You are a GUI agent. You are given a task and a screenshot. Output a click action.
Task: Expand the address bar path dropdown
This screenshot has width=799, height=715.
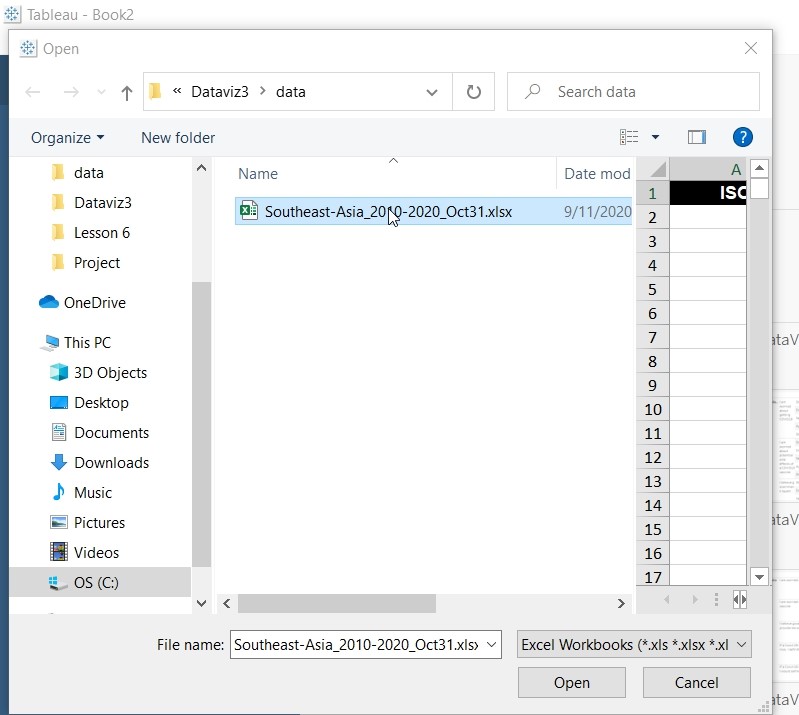coord(432,92)
